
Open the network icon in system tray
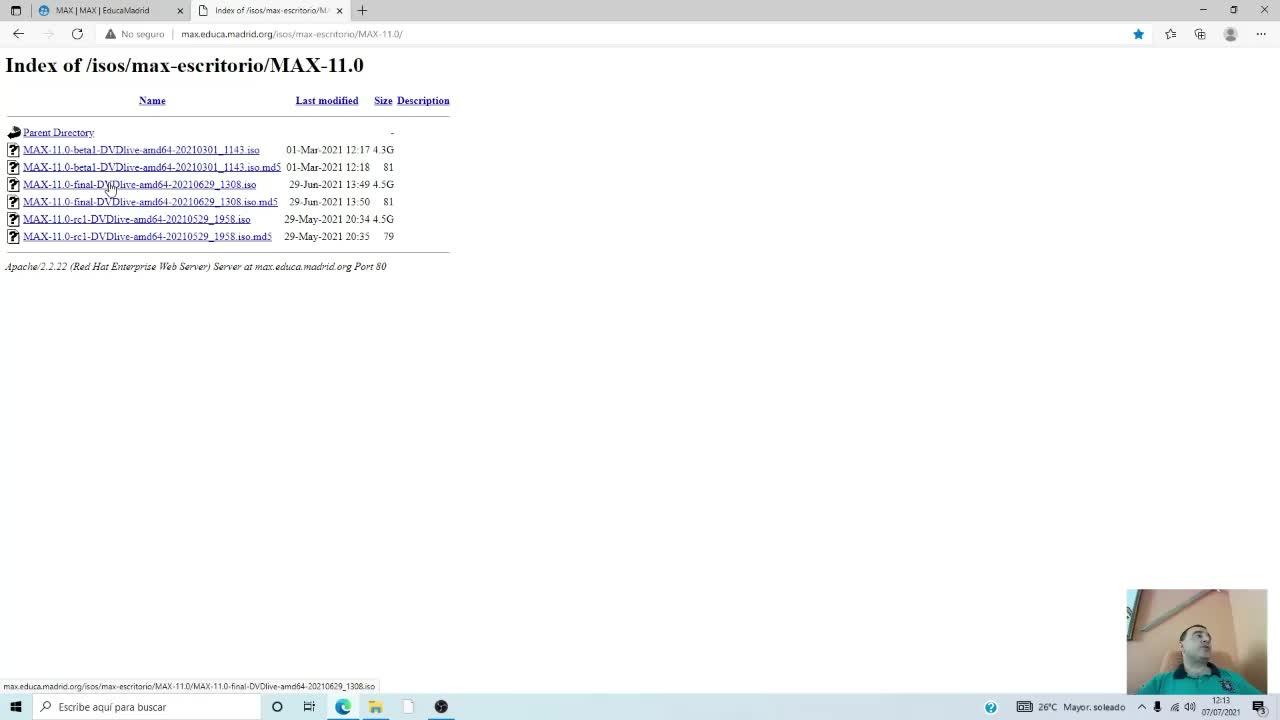pyautogui.click(x=1174, y=707)
